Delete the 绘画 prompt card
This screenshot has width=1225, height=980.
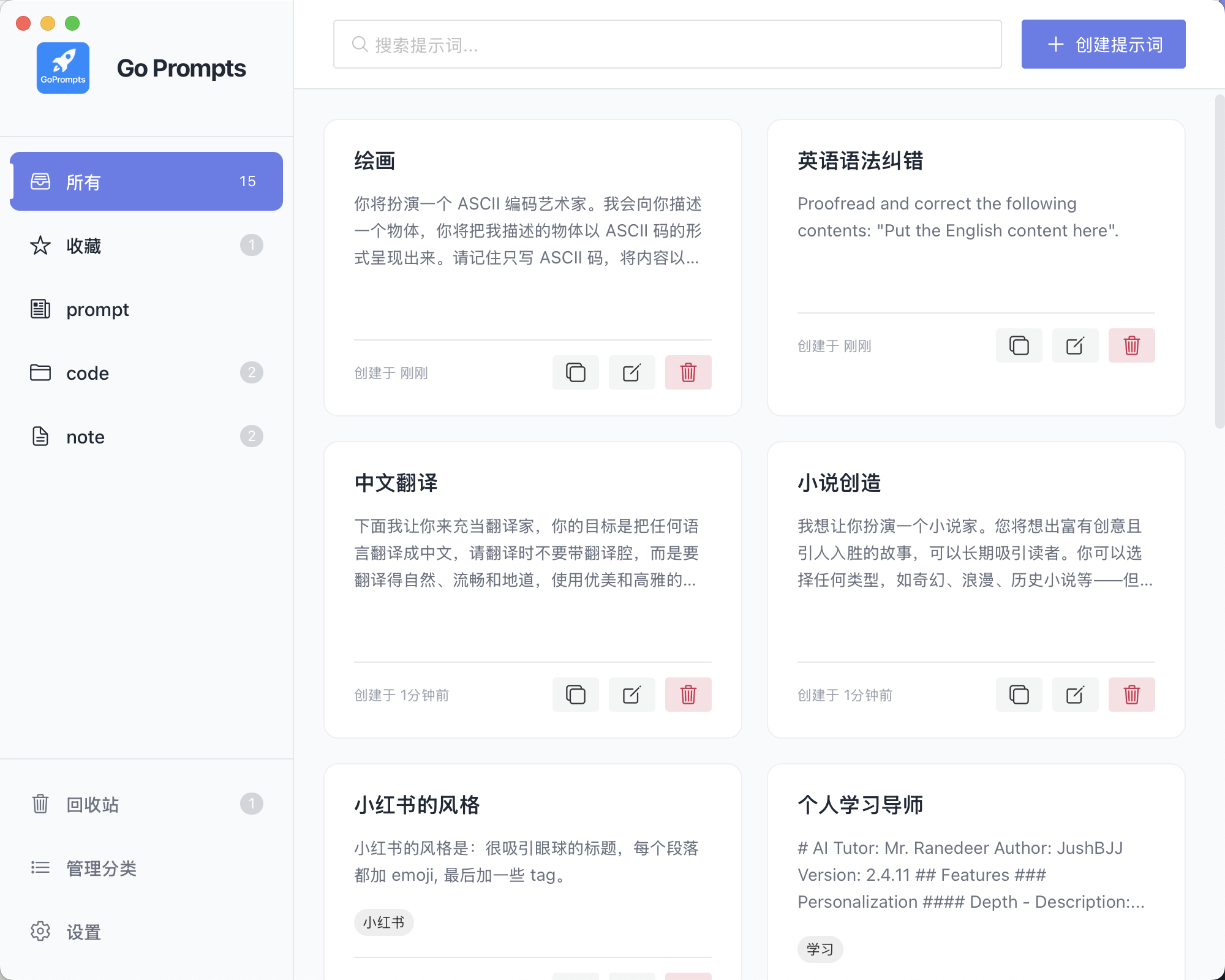[688, 372]
